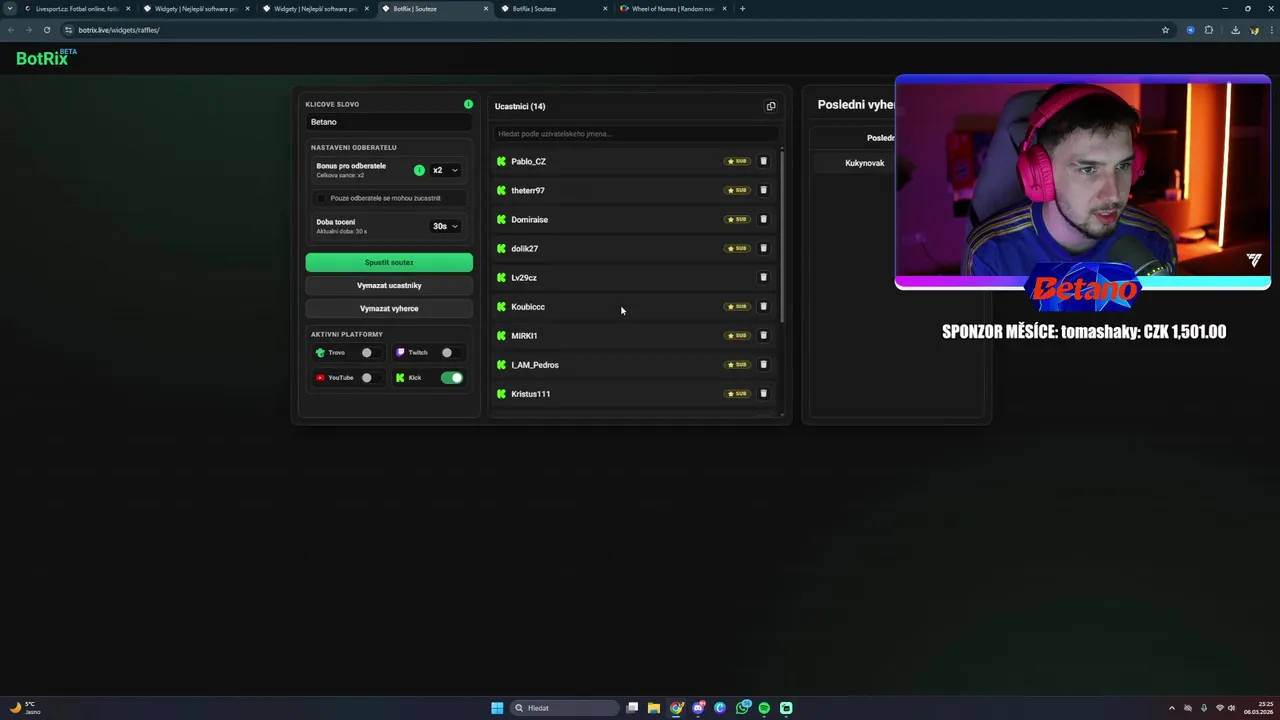Click participant search field

tap(634, 133)
